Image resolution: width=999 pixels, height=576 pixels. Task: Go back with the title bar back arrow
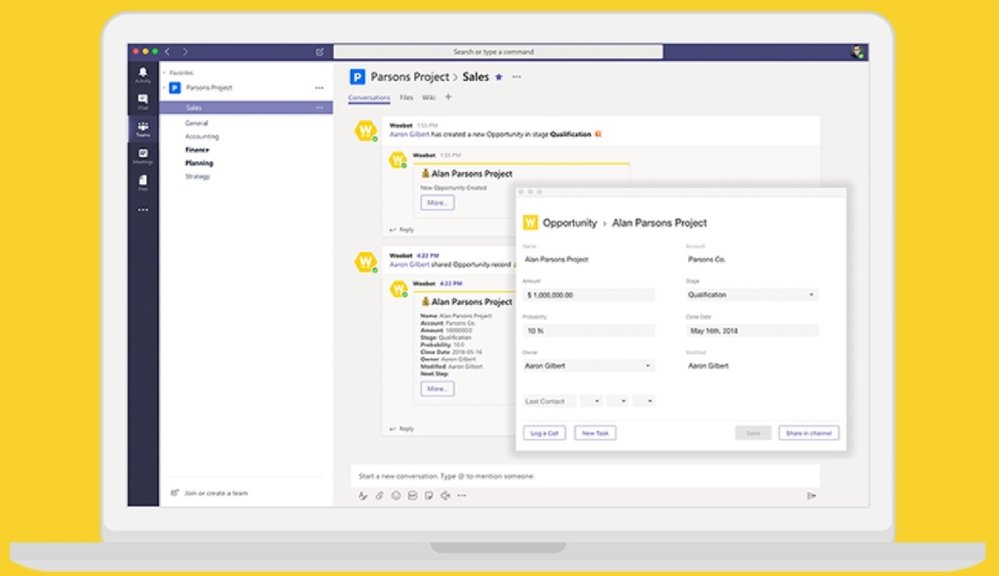(168, 52)
